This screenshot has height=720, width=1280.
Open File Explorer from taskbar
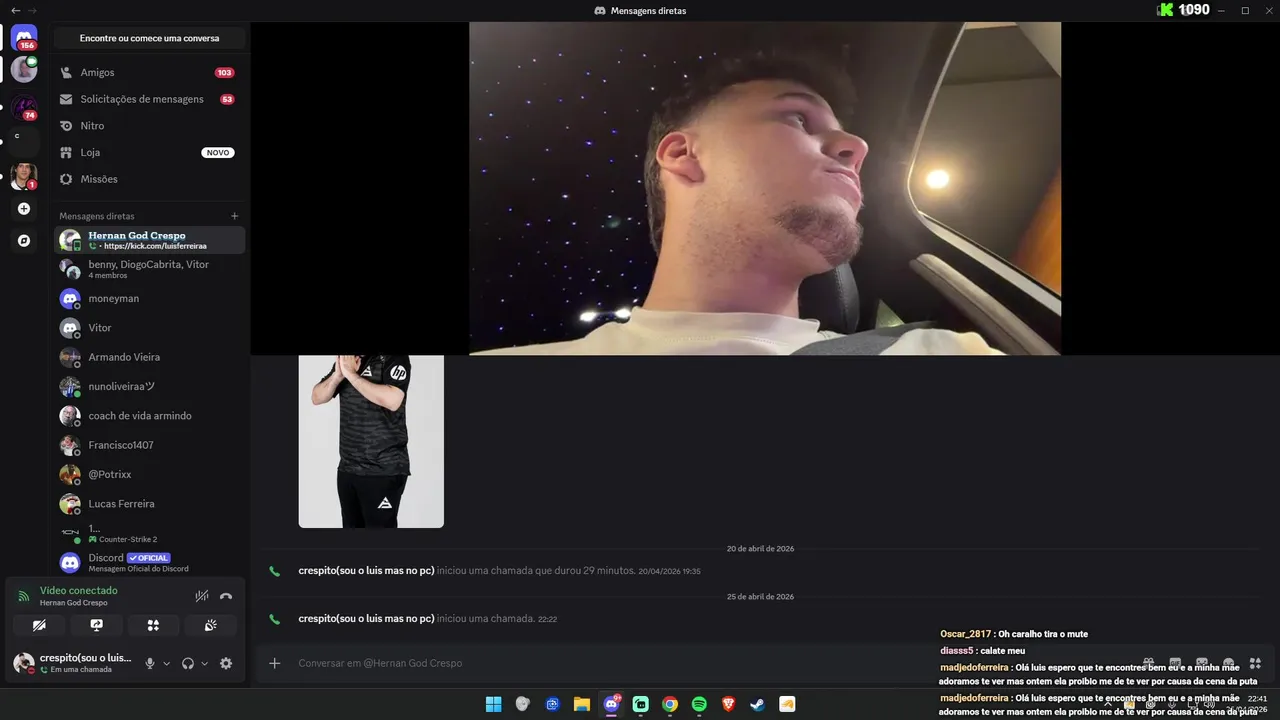tap(581, 704)
